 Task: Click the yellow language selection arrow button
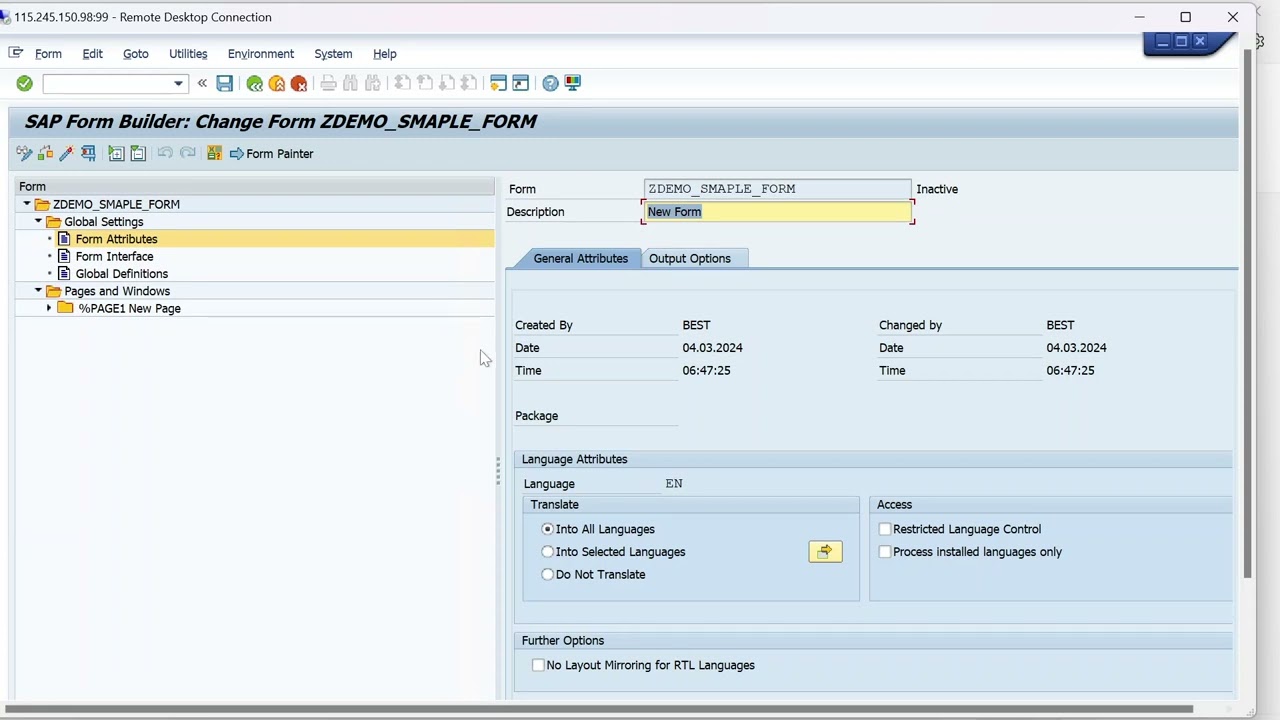point(825,552)
